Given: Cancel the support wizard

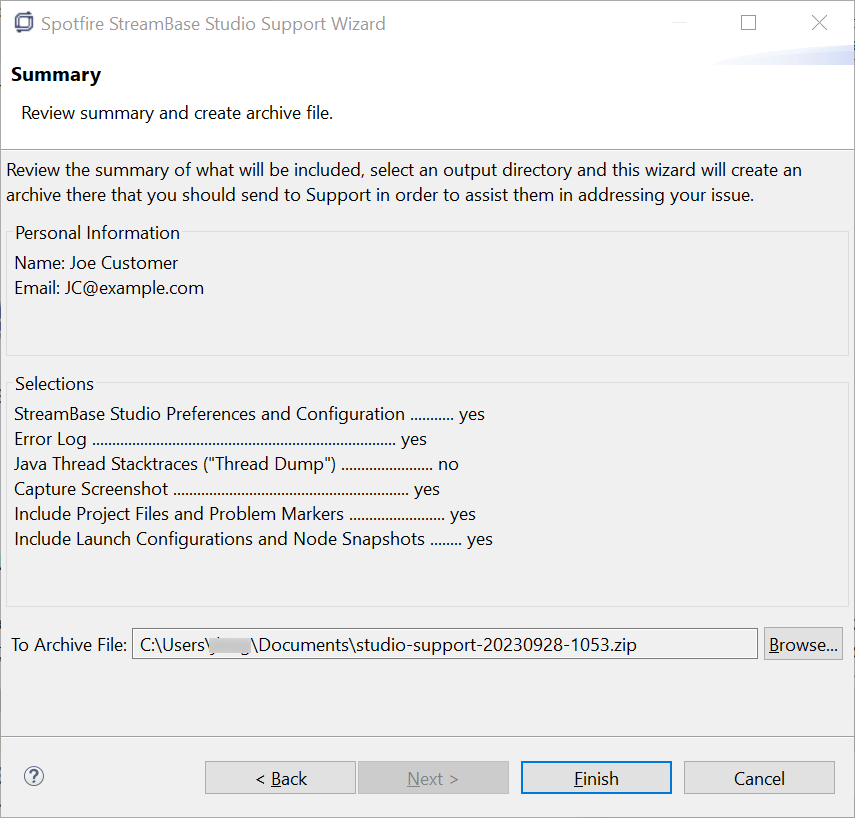Looking at the screenshot, I should 759,778.
